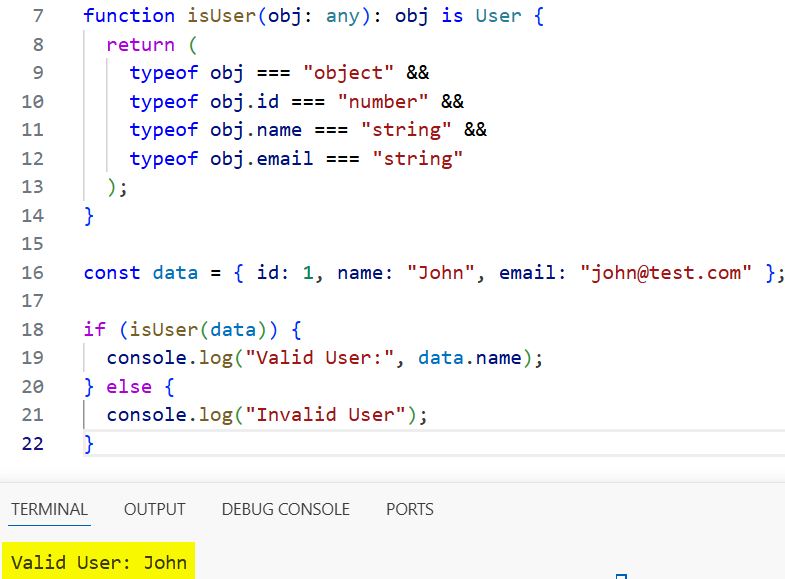Click the const keyword on line 16

112,273
